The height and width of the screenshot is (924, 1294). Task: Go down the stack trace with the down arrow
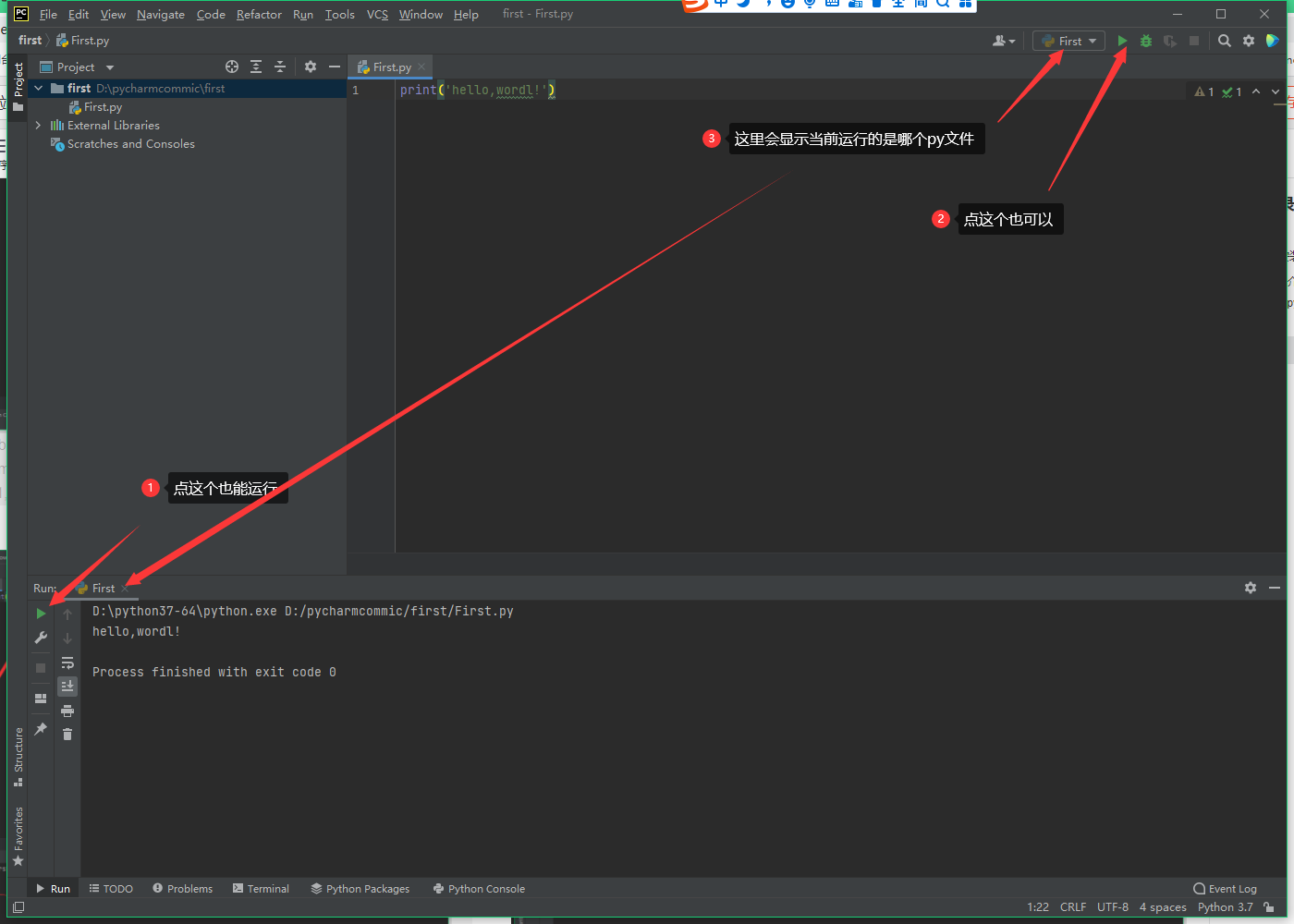click(67, 638)
